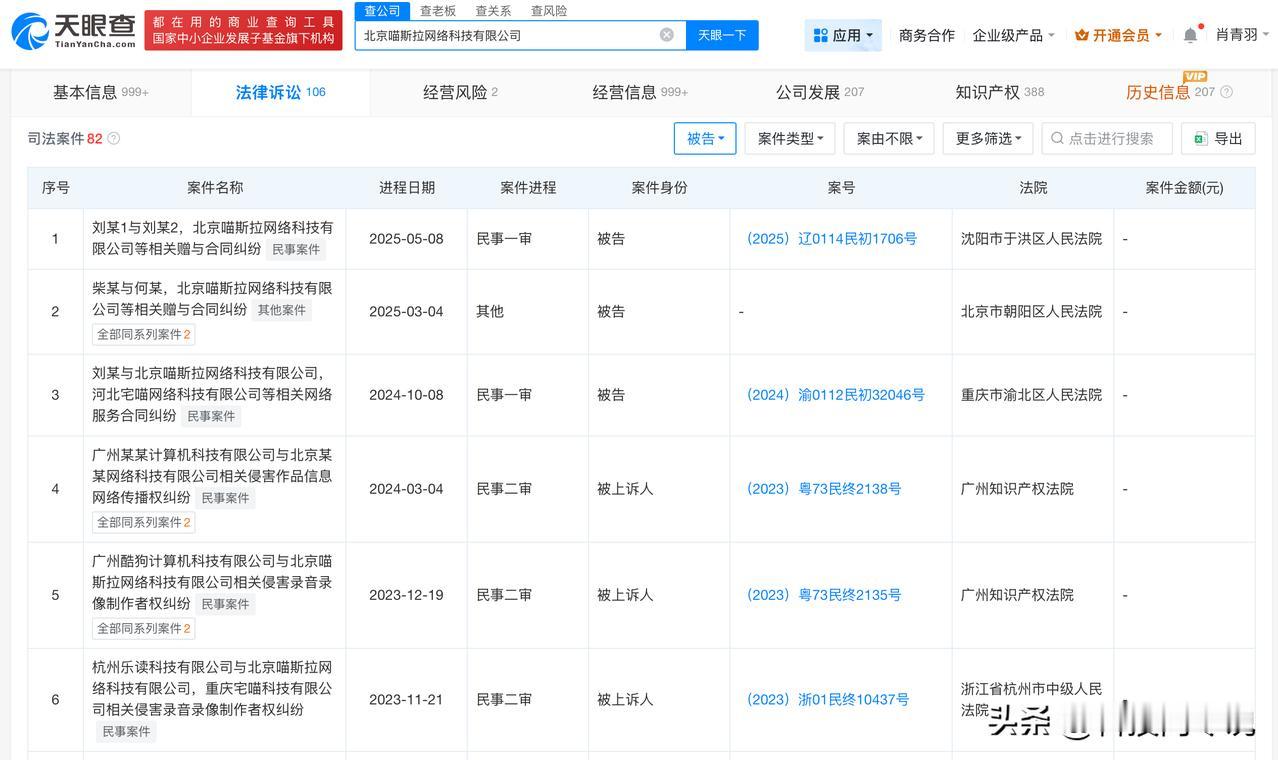Open the 经营信息 tab
Image resolution: width=1278 pixels, height=760 pixels.
click(x=640, y=92)
